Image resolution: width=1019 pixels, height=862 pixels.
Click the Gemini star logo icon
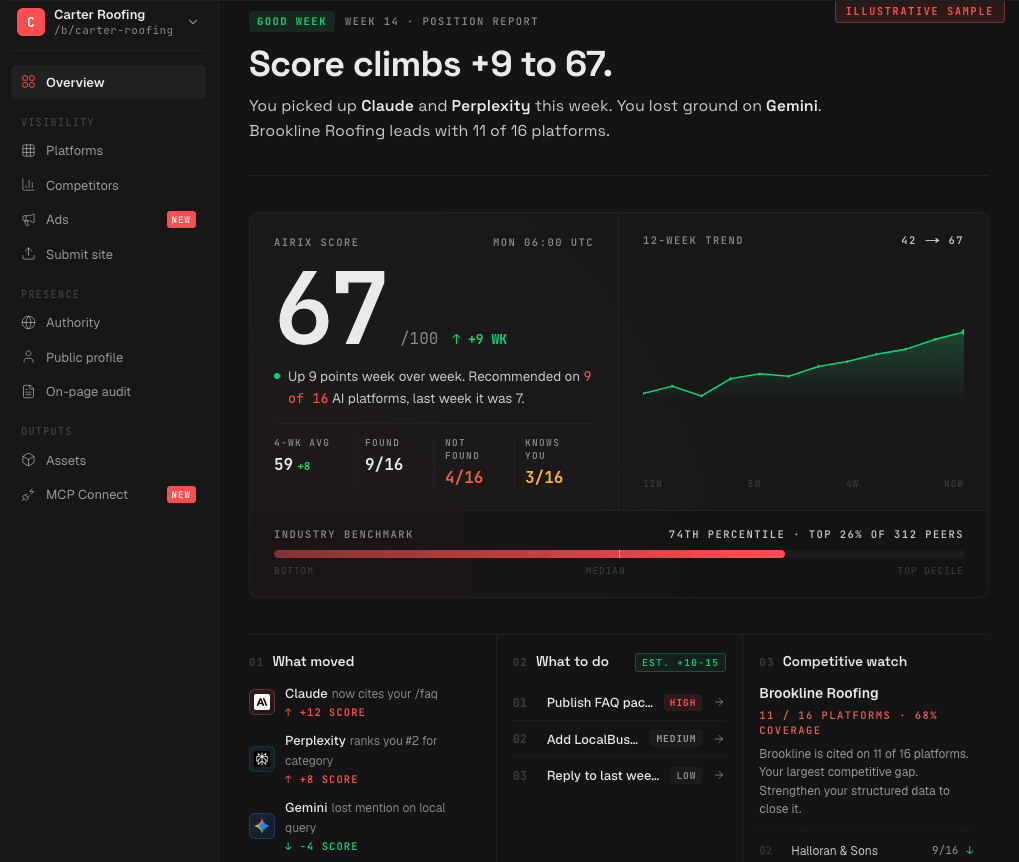tap(262, 826)
